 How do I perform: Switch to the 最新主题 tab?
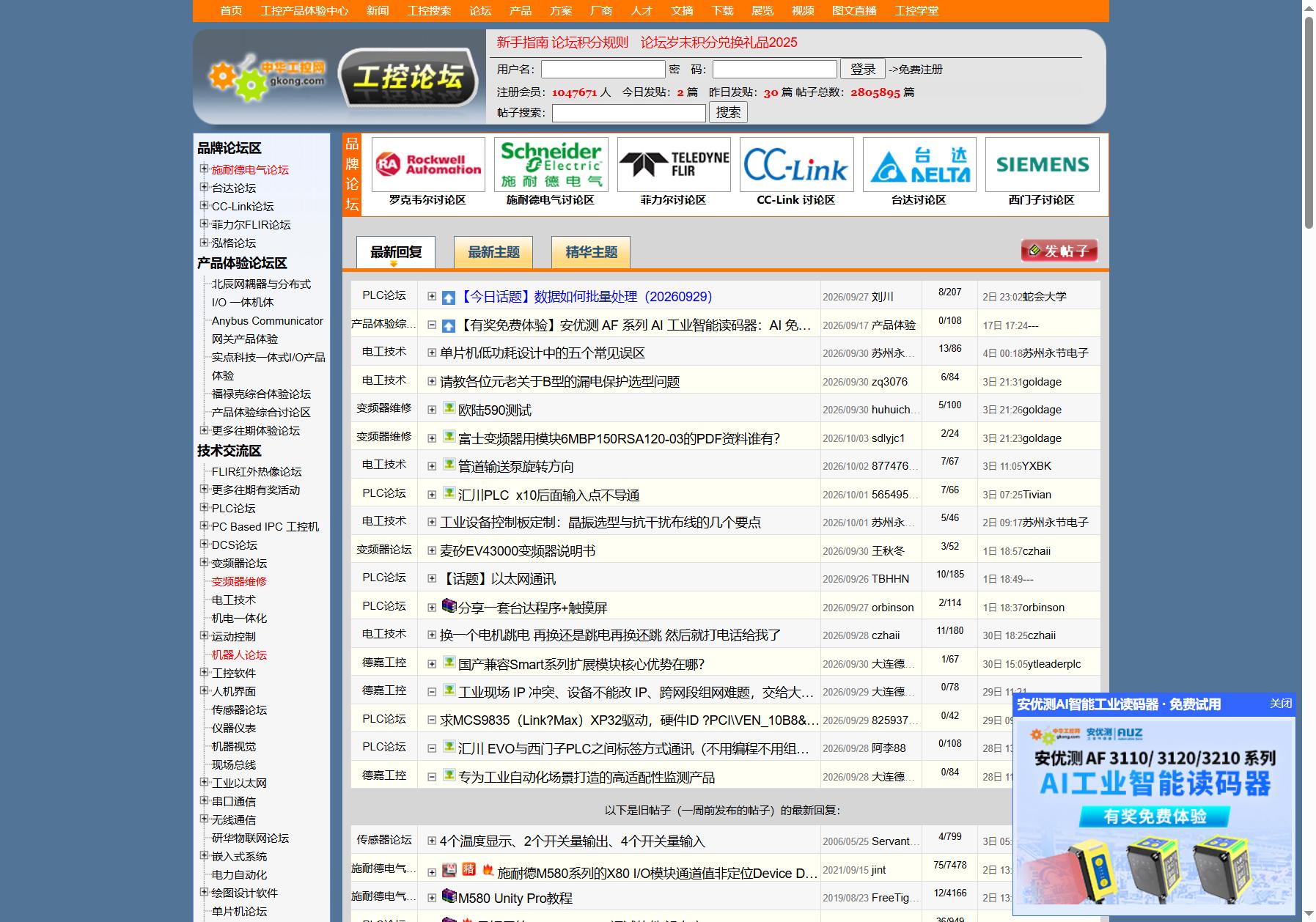(x=493, y=252)
